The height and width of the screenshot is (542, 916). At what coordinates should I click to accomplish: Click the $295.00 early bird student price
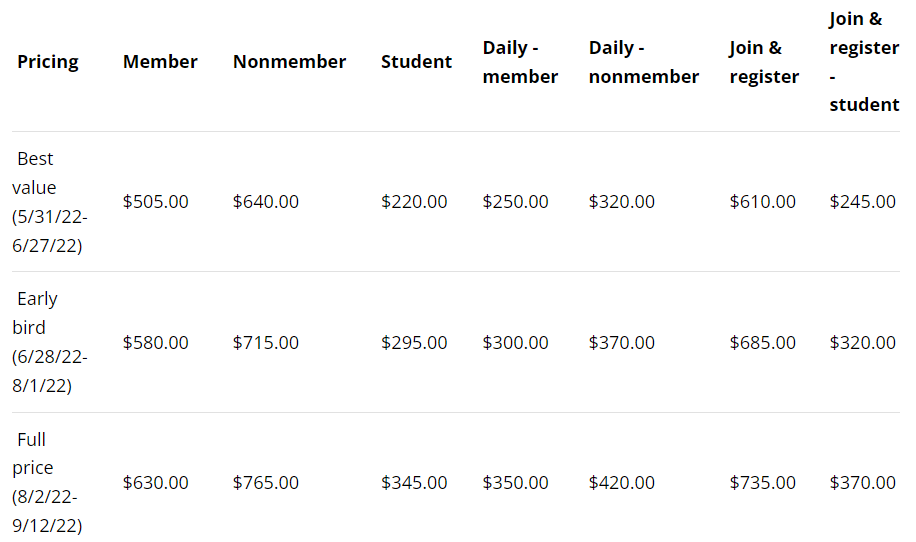click(414, 343)
